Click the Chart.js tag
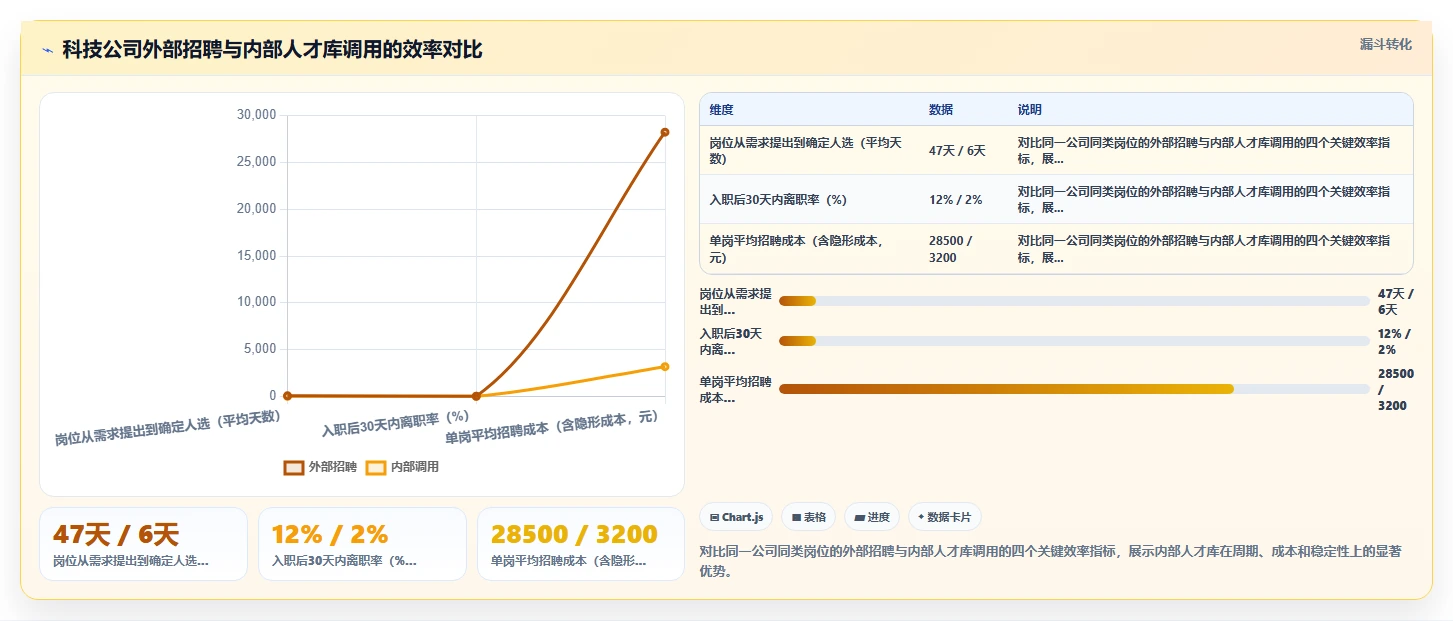Image resolution: width=1453 pixels, height=621 pixels. (736, 517)
